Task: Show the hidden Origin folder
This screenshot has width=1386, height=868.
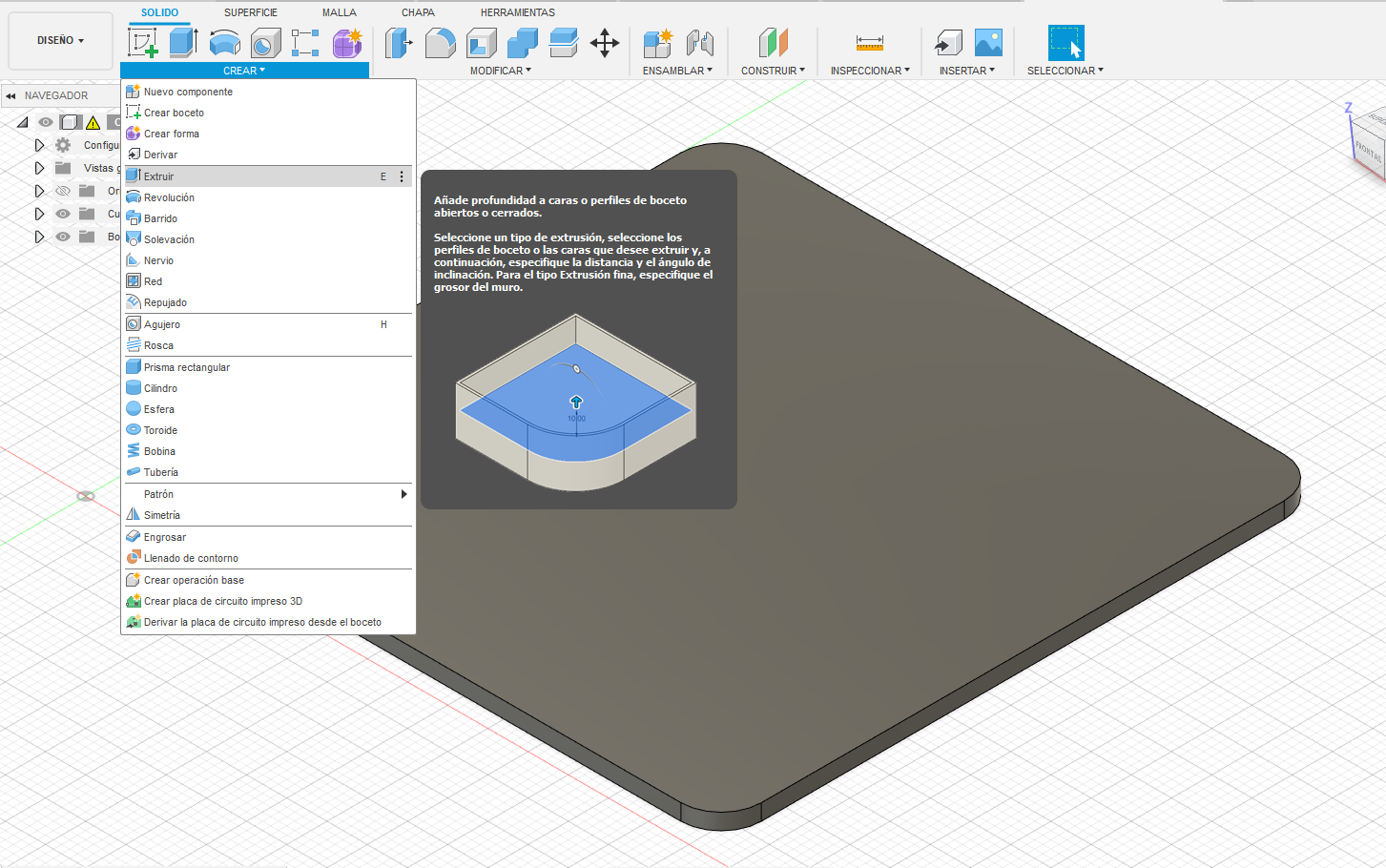Action: tap(63, 191)
